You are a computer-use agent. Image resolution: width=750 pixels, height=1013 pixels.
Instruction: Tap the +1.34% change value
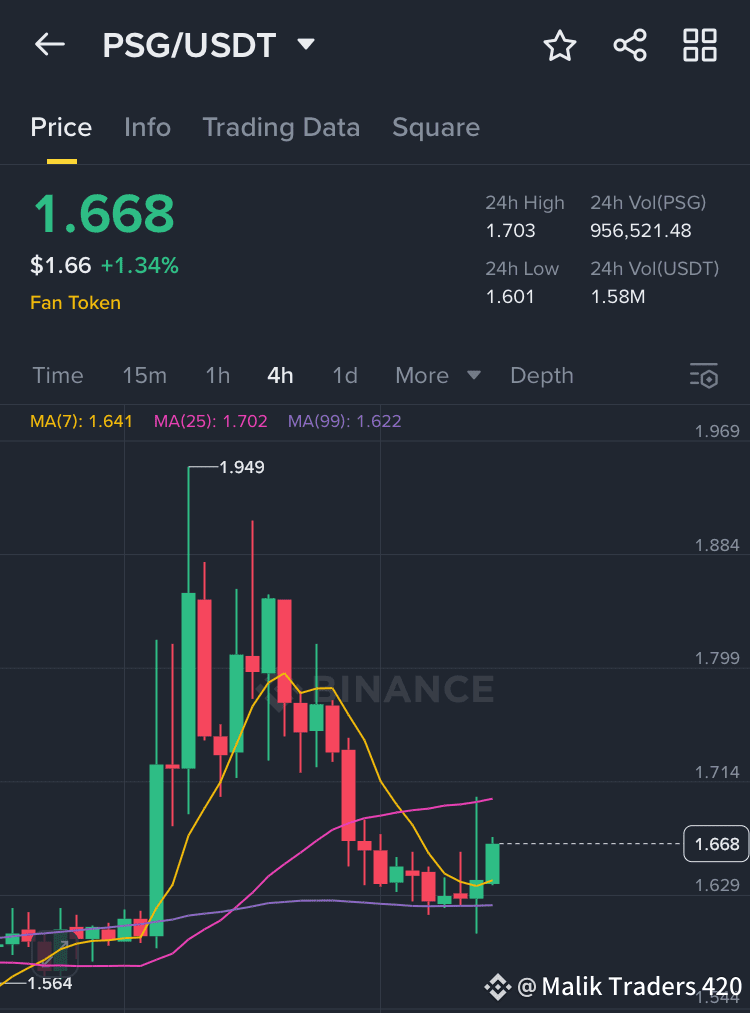click(x=140, y=266)
